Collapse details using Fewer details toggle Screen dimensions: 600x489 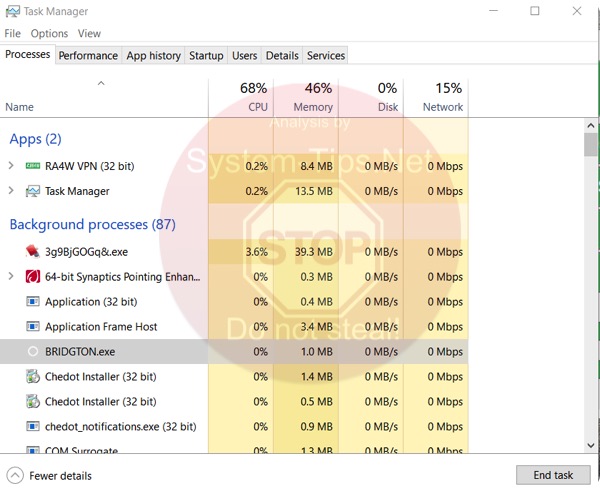click(x=16, y=476)
